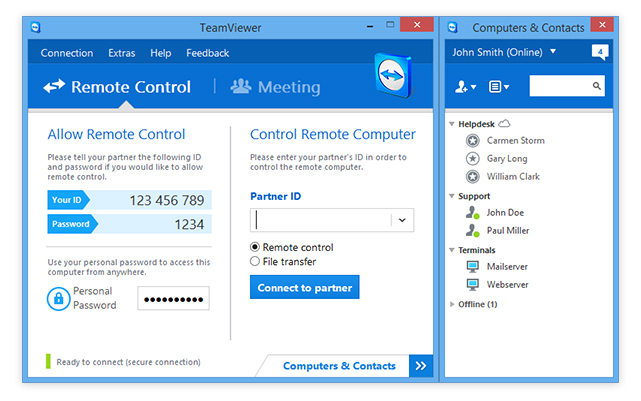Click the personal password lock icon
This screenshot has width=641, height=401.
point(58,298)
